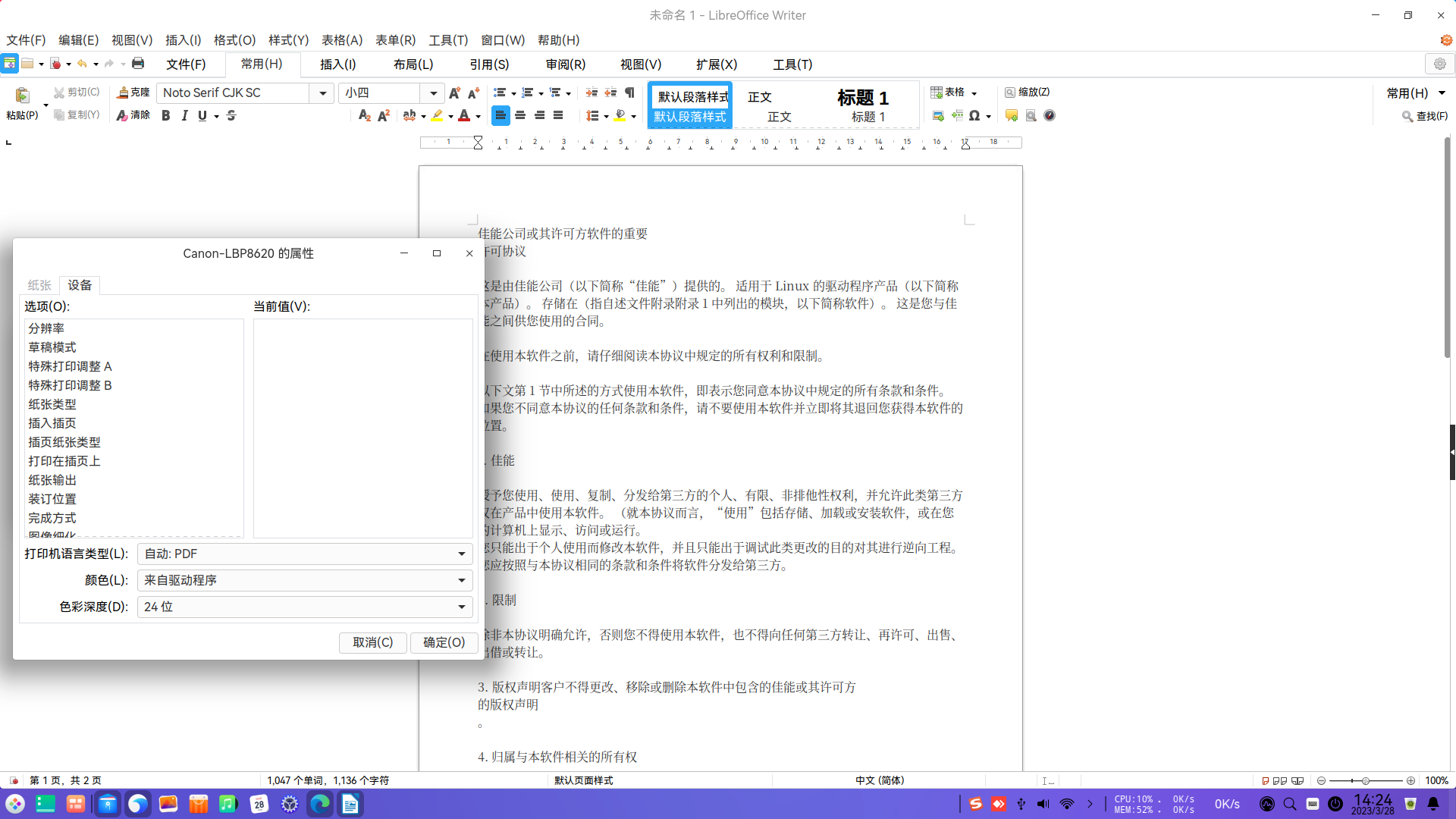The width and height of the screenshot is (1456, 819).
Task: Insert a comment using the yellow comment icon
Action: [1012, 115]
